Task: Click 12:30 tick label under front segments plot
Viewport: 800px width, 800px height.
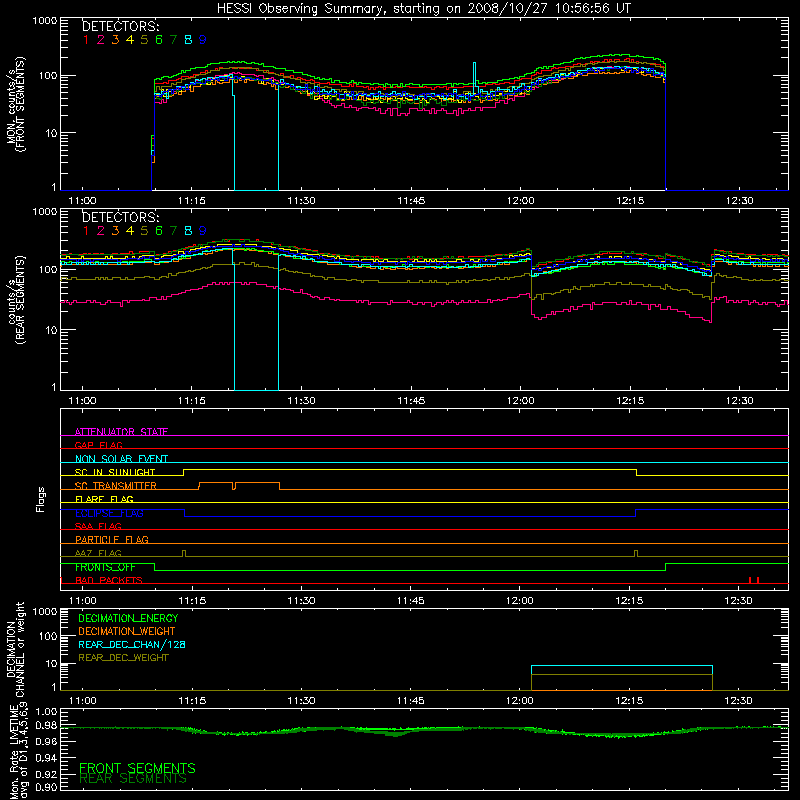Action: pyautogui.click(x=739, y=201)
